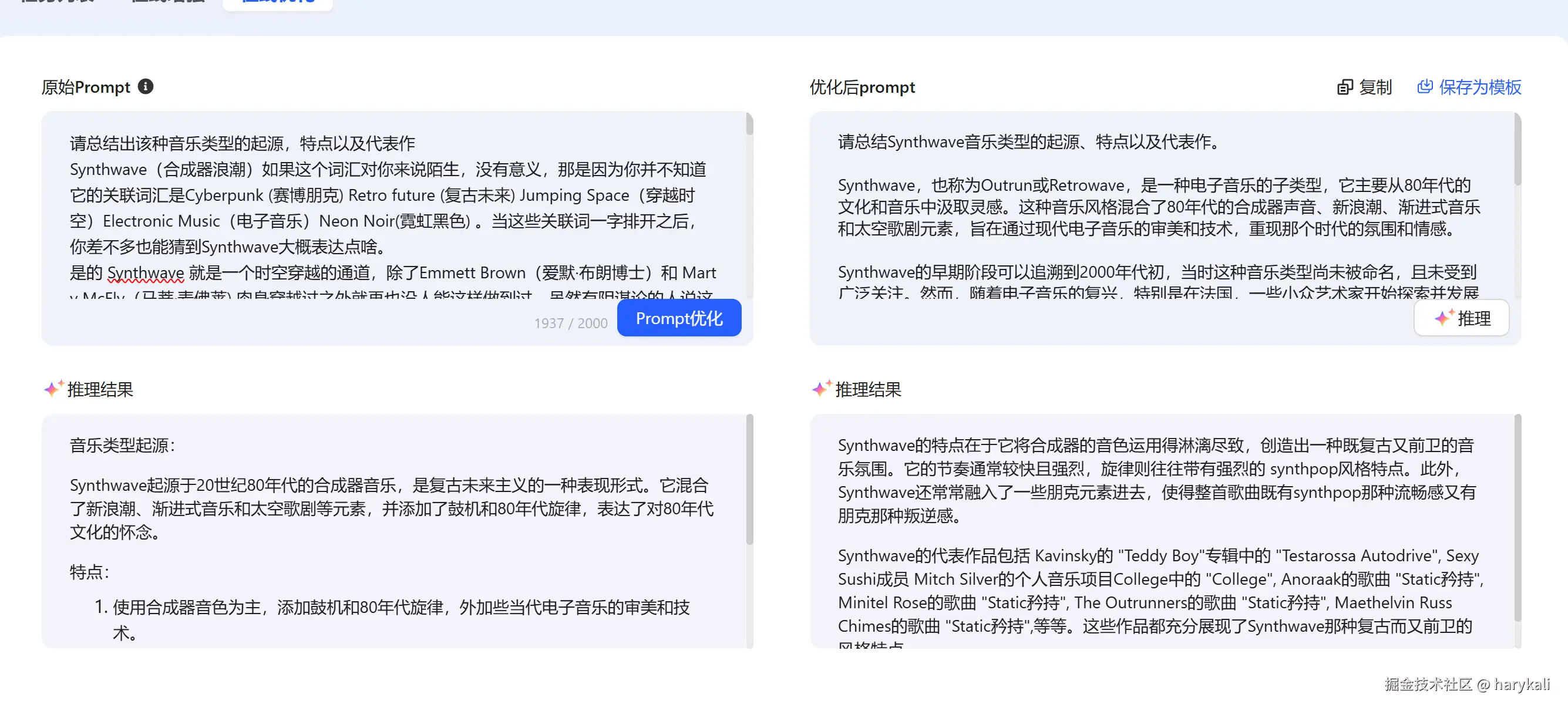Image resolution: width=1568 pixels, height=711 pixels.
Task: Click the optimized prompt box scrollbar
Action: [1517, 149]
